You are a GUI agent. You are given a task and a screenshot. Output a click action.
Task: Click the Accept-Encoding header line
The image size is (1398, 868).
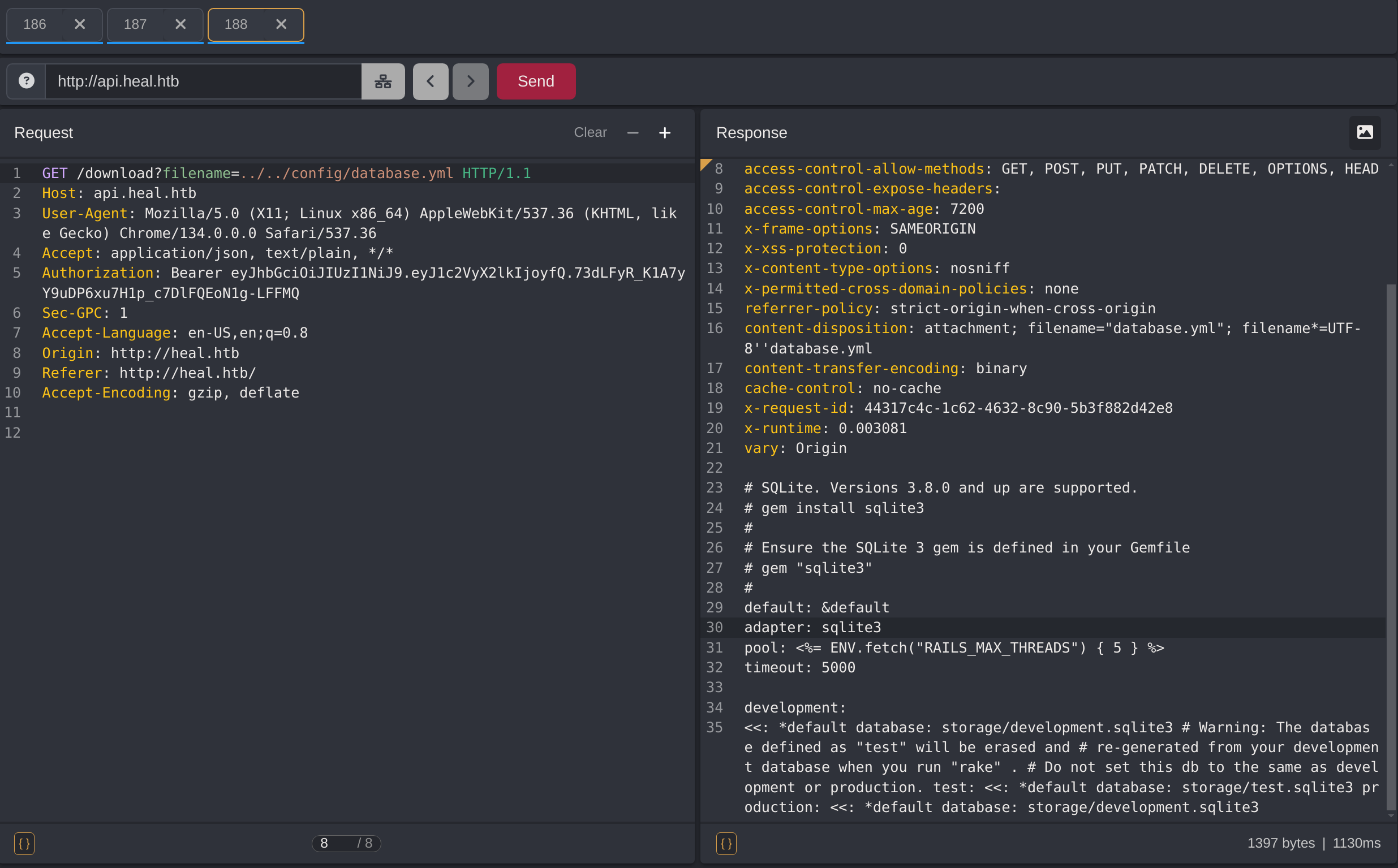click(171, 392)
